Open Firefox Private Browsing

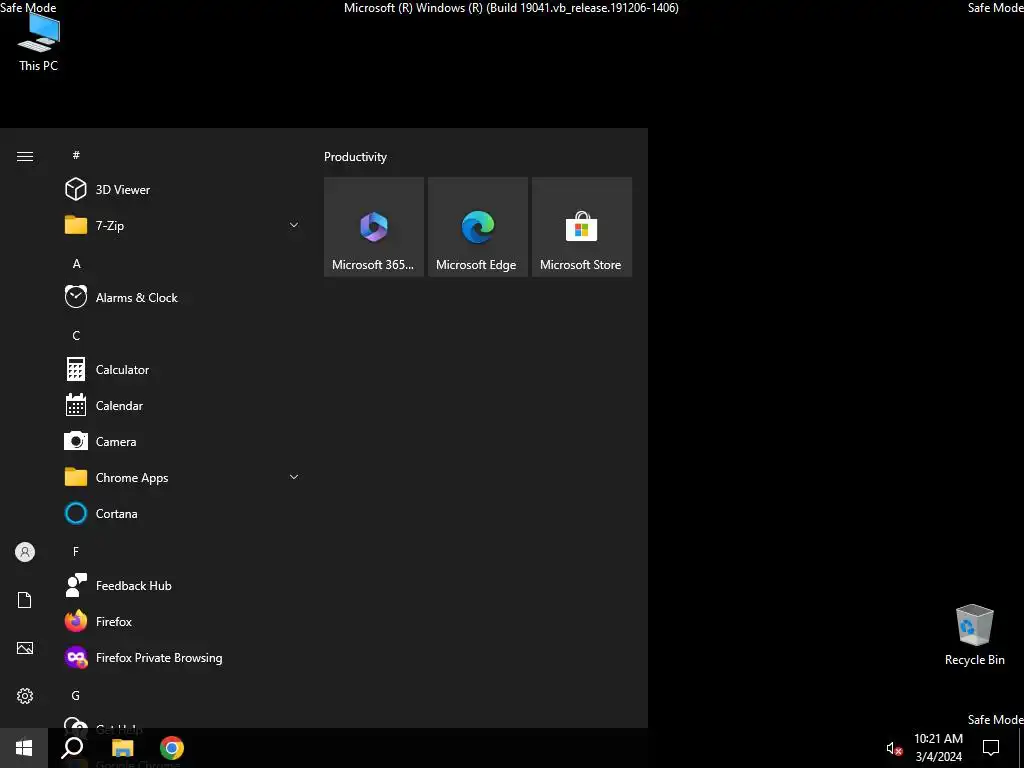tap(181, 658)
